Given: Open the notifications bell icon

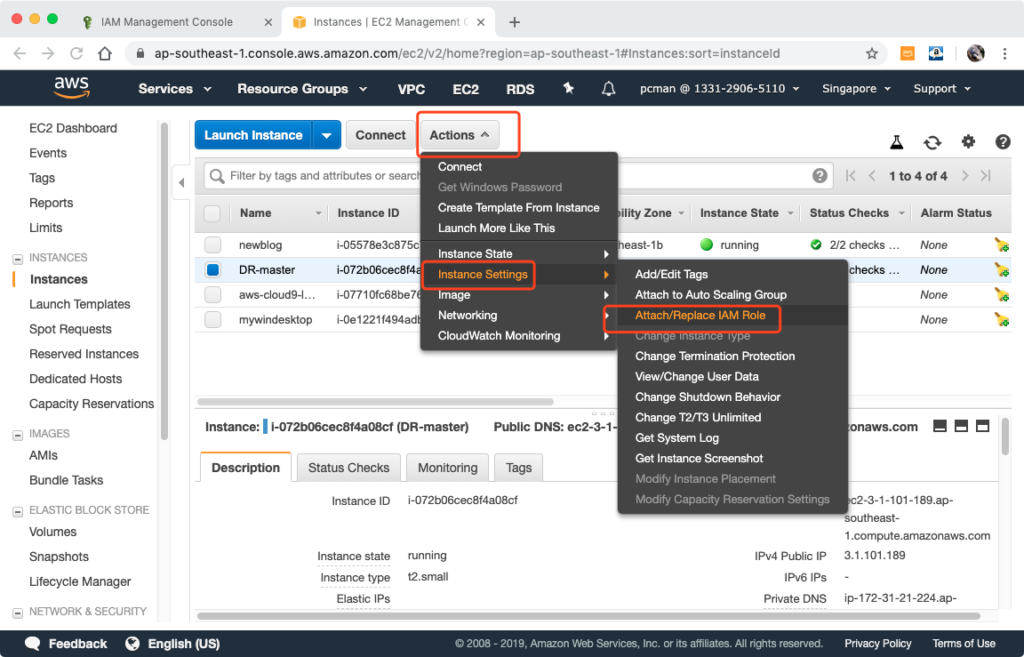Looking at the screenshot, I should click(608, 88).
